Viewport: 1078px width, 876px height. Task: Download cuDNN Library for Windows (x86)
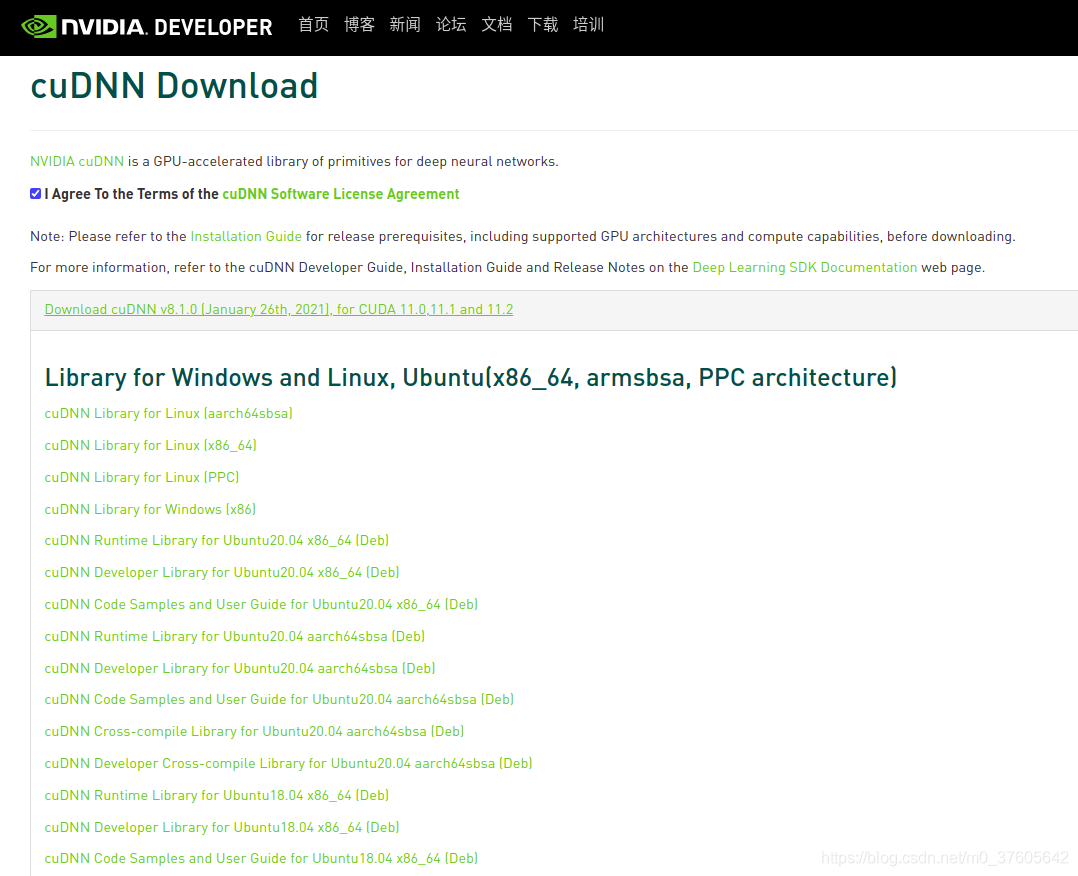pyautogui.click(x=150, y=510)
